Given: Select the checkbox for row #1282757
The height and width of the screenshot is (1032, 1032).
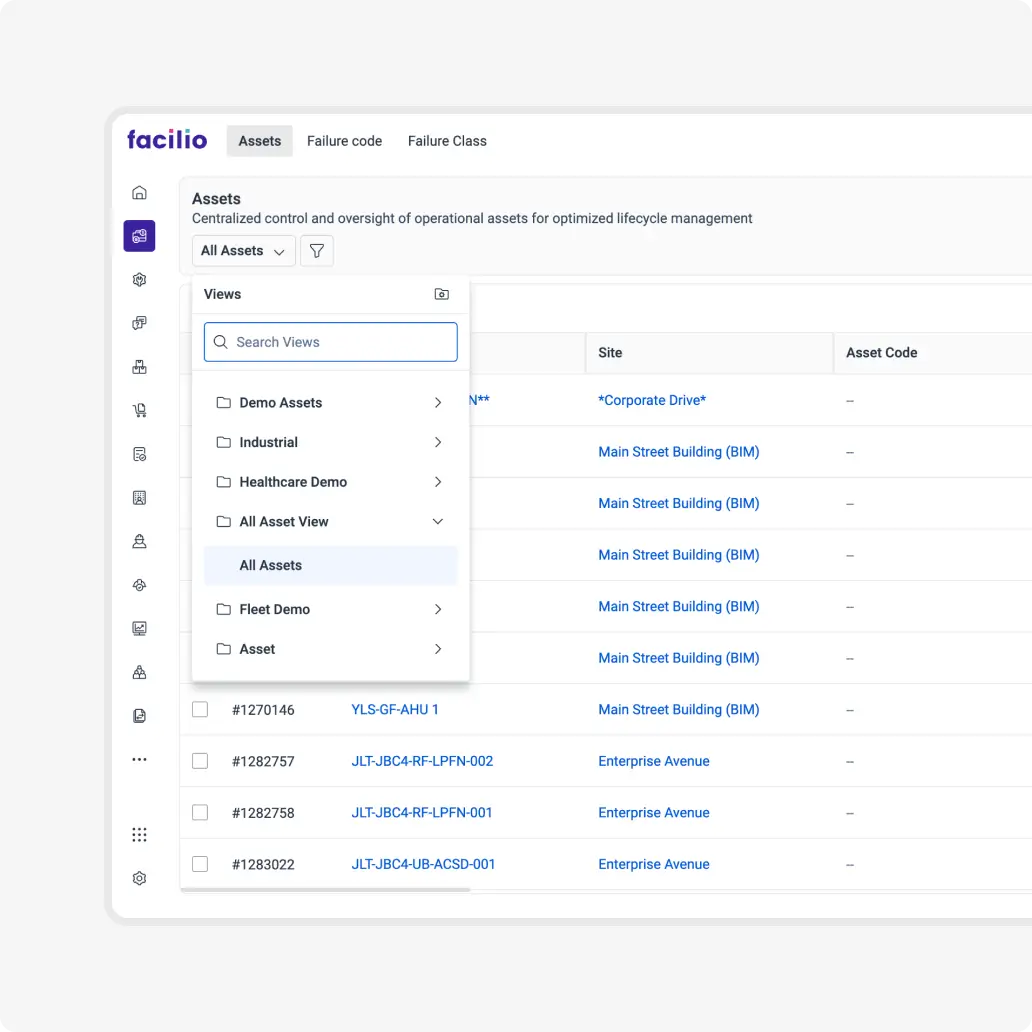Looking at the screenshot, I should [x=199, y=760].
